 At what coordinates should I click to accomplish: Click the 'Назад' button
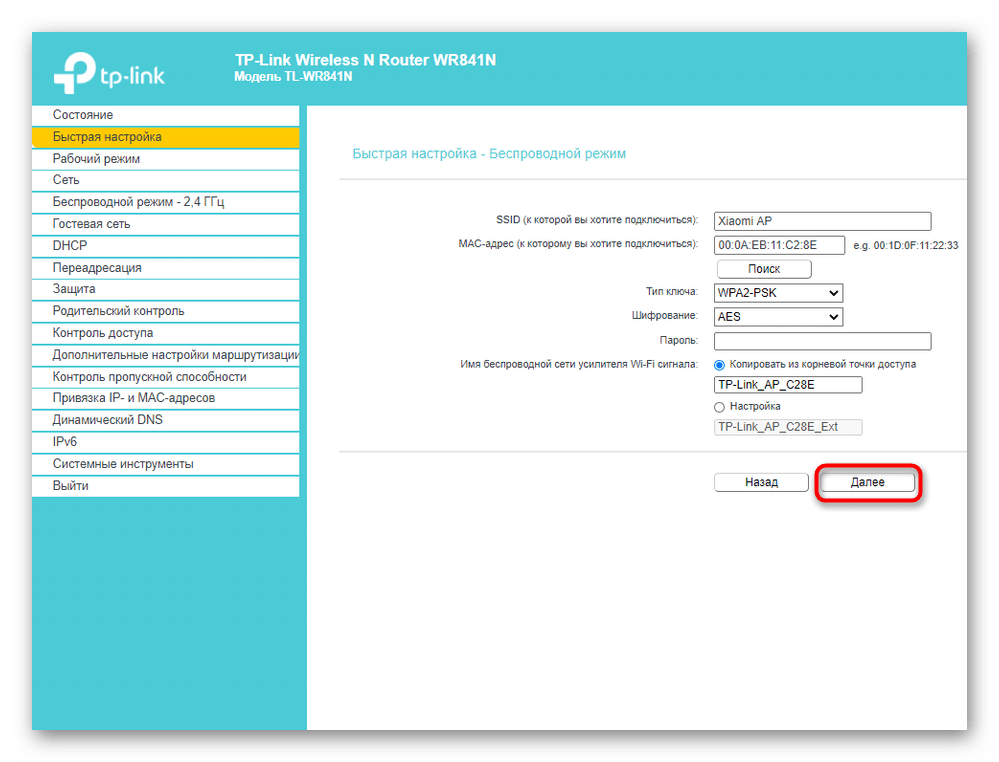click(x=761, y=482)
